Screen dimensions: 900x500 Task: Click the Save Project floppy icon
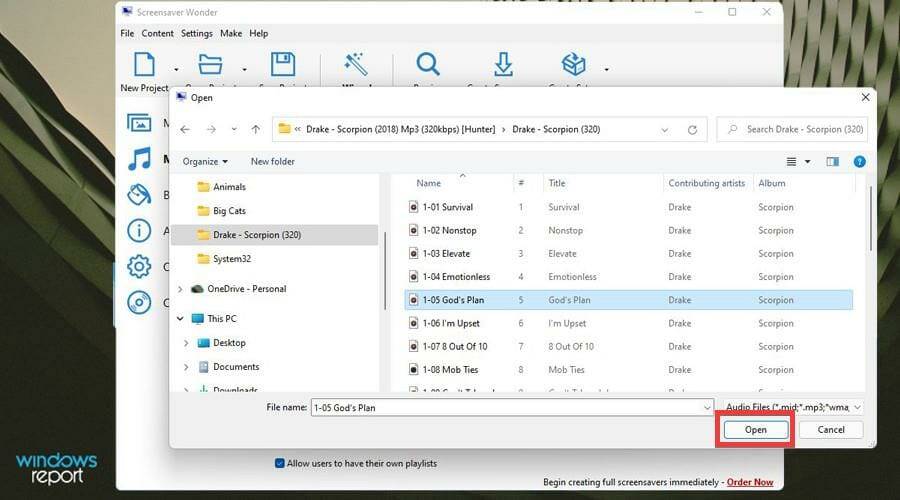pyautogui.click(x=283, y=64)
